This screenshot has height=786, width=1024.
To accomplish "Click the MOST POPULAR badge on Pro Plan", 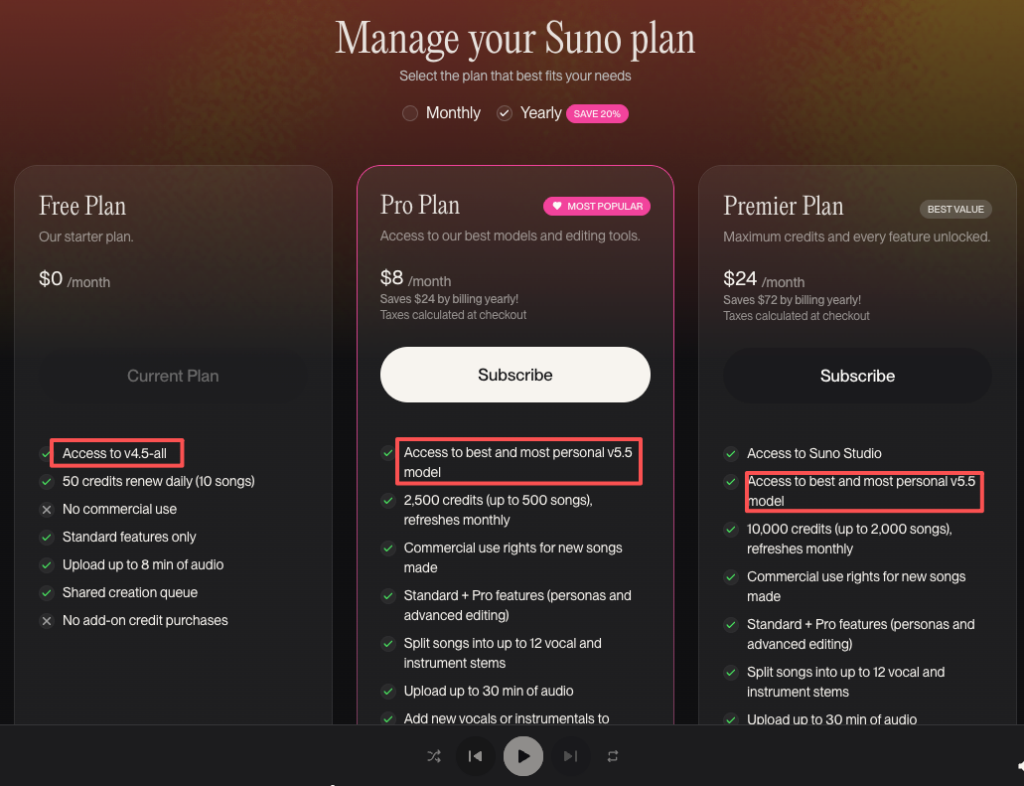I will tap(597, 206).
